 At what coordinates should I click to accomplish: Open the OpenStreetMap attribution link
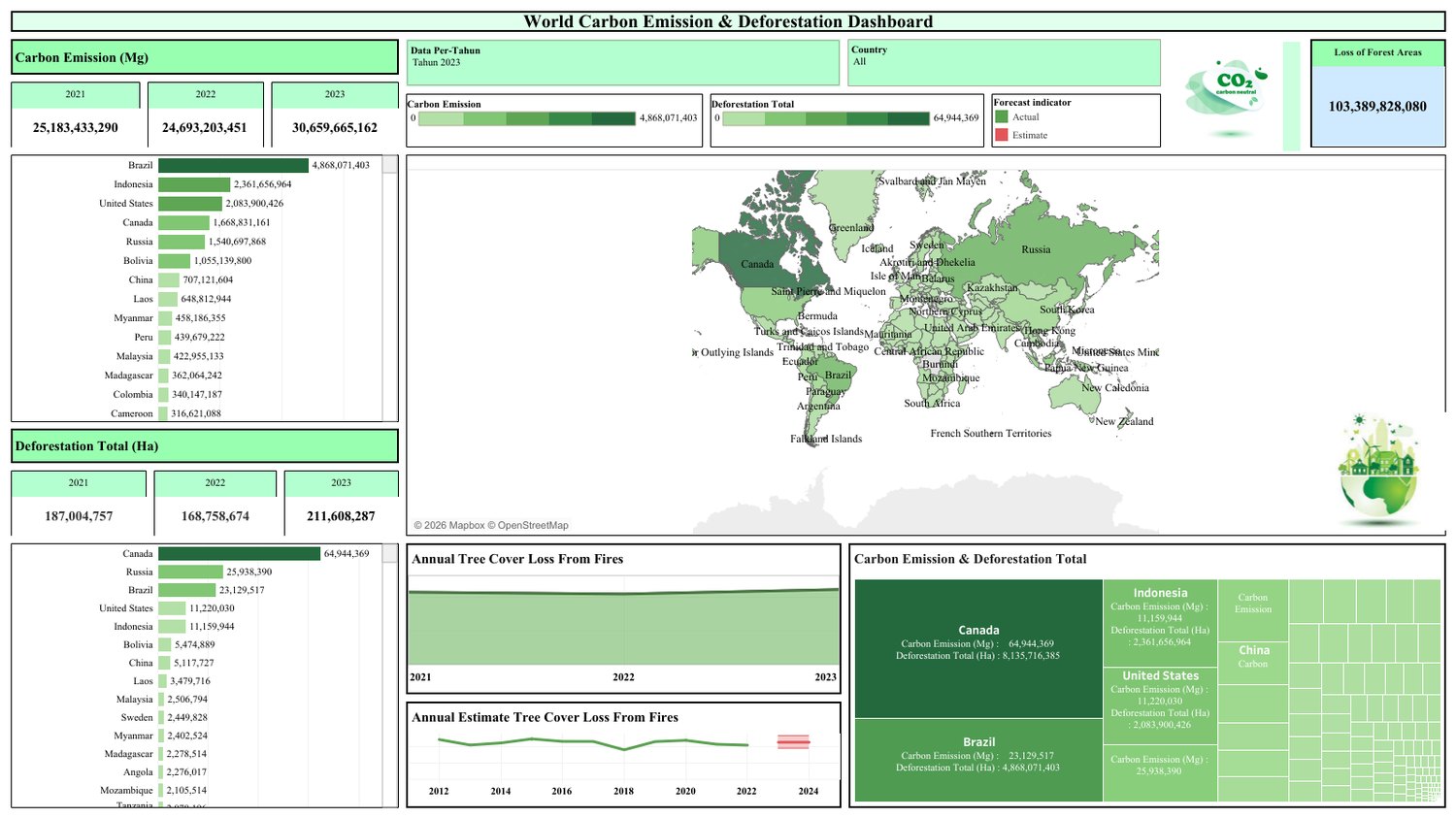tap(528, 525)
